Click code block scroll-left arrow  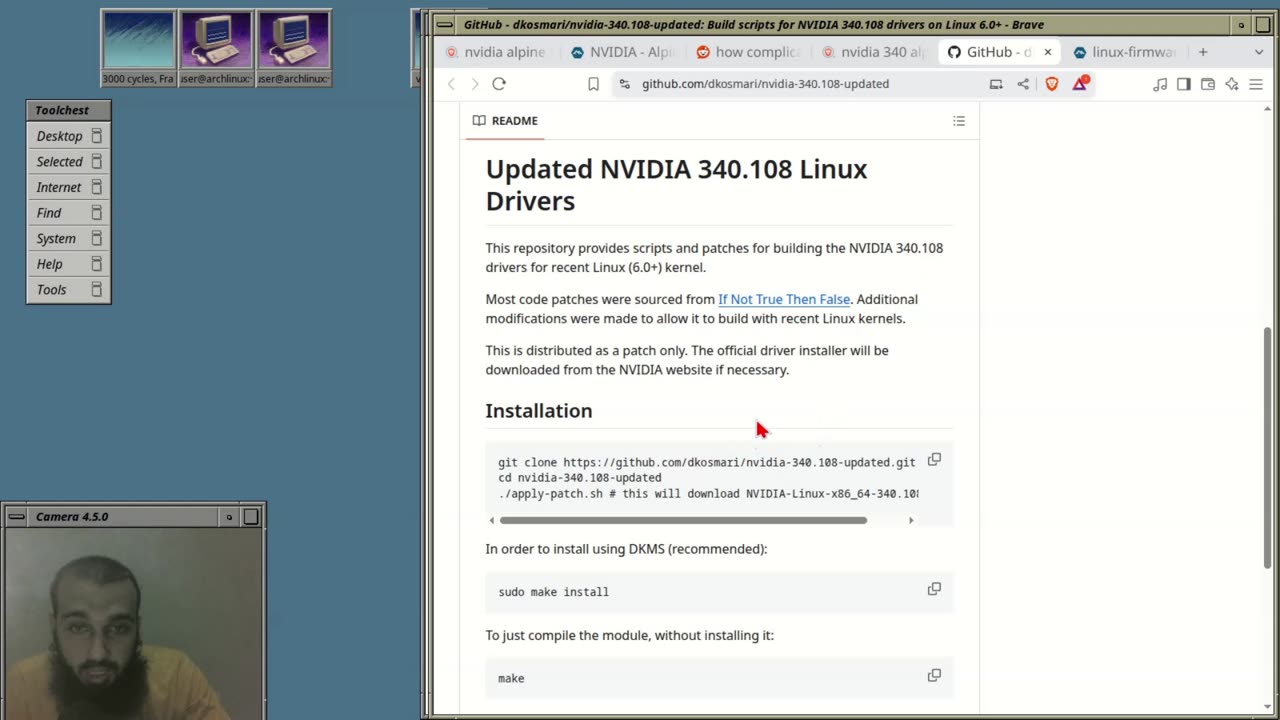coord(491,520)
